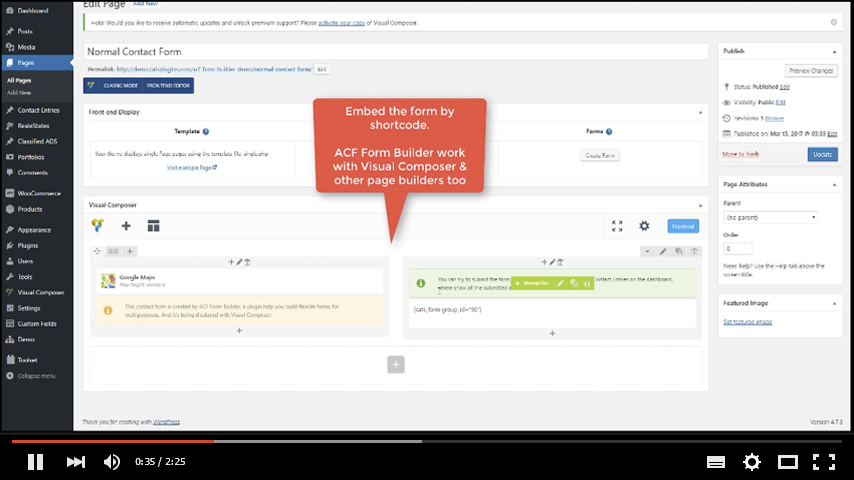Open Contact Entries menu
This screenshot has height=480, width=854.
tap(38, 110)
